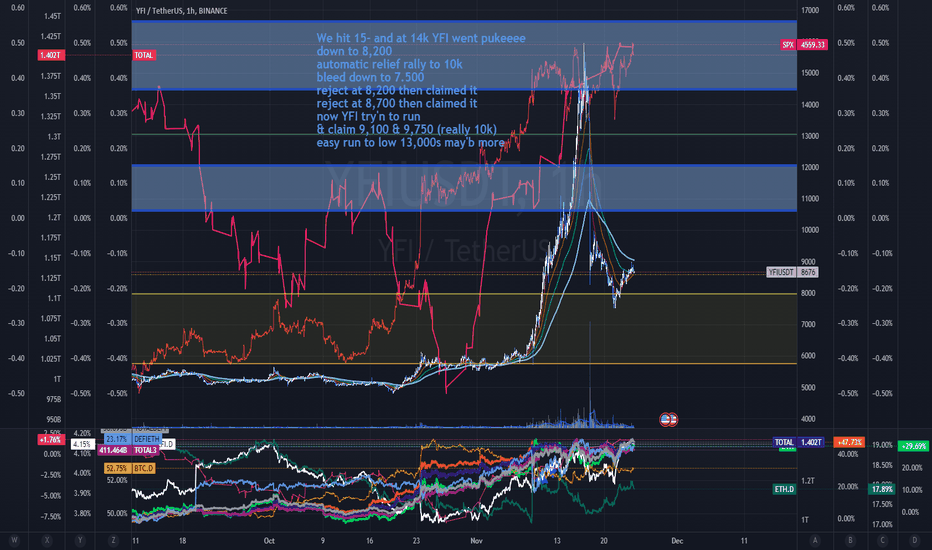932x550 pixels.
Task: Select the green ETH.D label
Action: click(784, 489)
